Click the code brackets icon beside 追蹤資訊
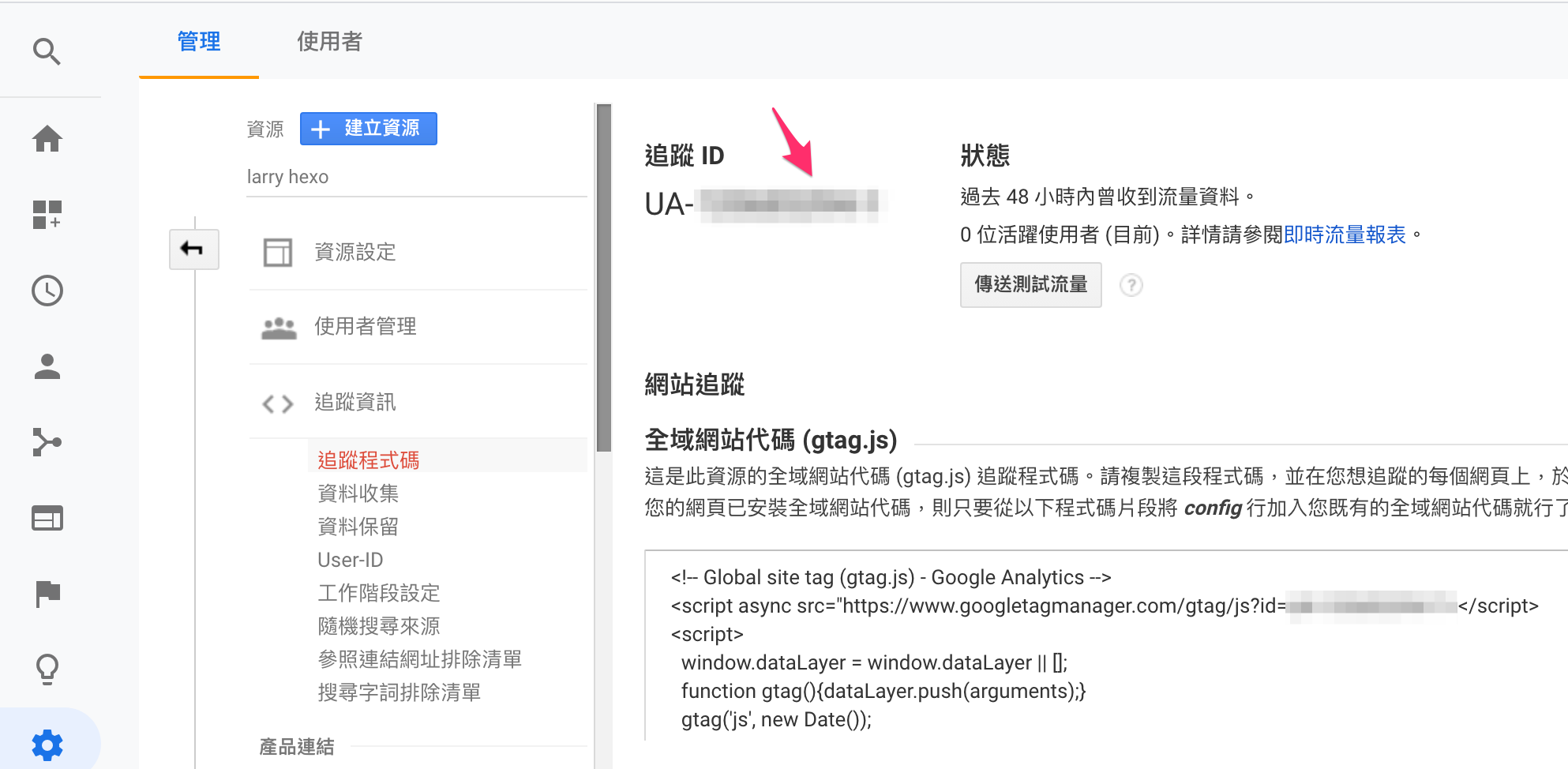This screenshot has width=1568, height=769. [x=278, y=404]
